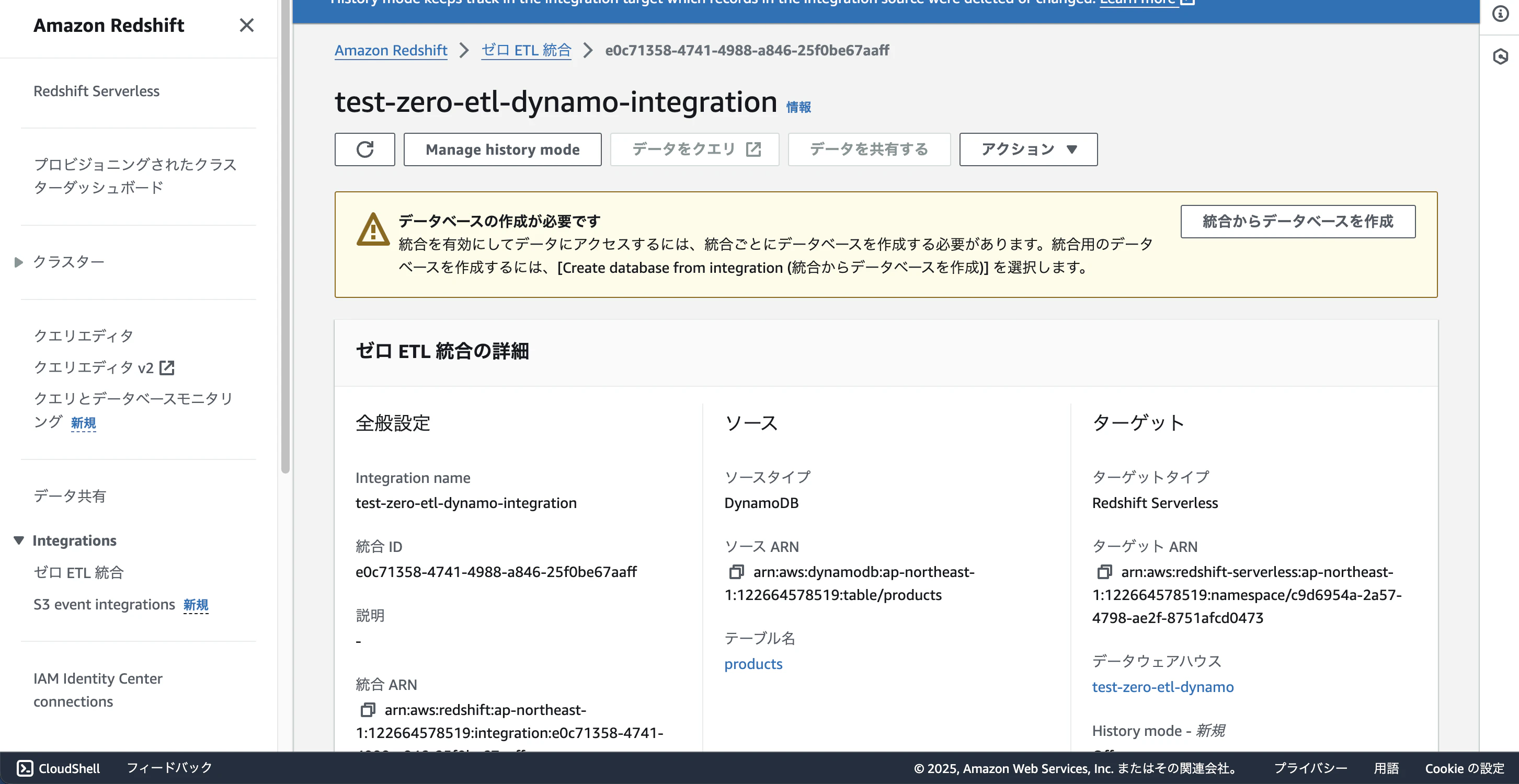This screenshot has height=784, width=1519.
Task: Open CloudShell from the bottom bar
Action: click(x=58, y=767)
